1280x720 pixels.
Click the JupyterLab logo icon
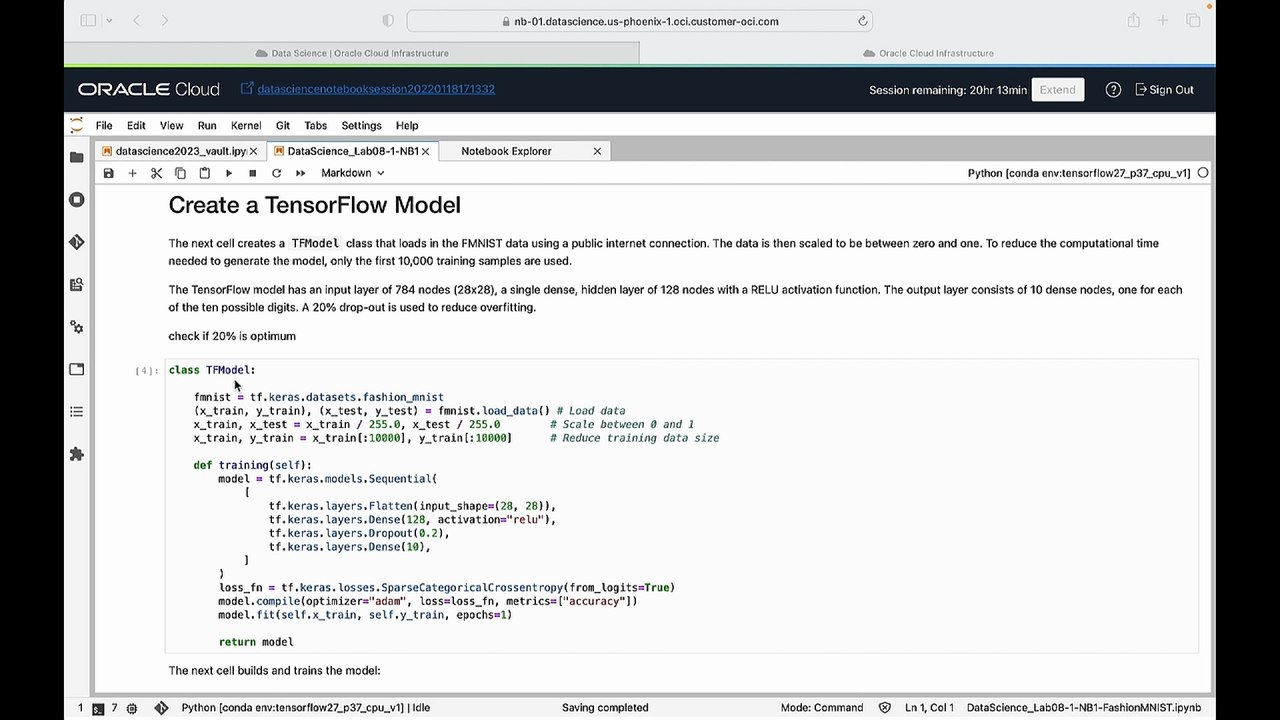tap(77, 125)
